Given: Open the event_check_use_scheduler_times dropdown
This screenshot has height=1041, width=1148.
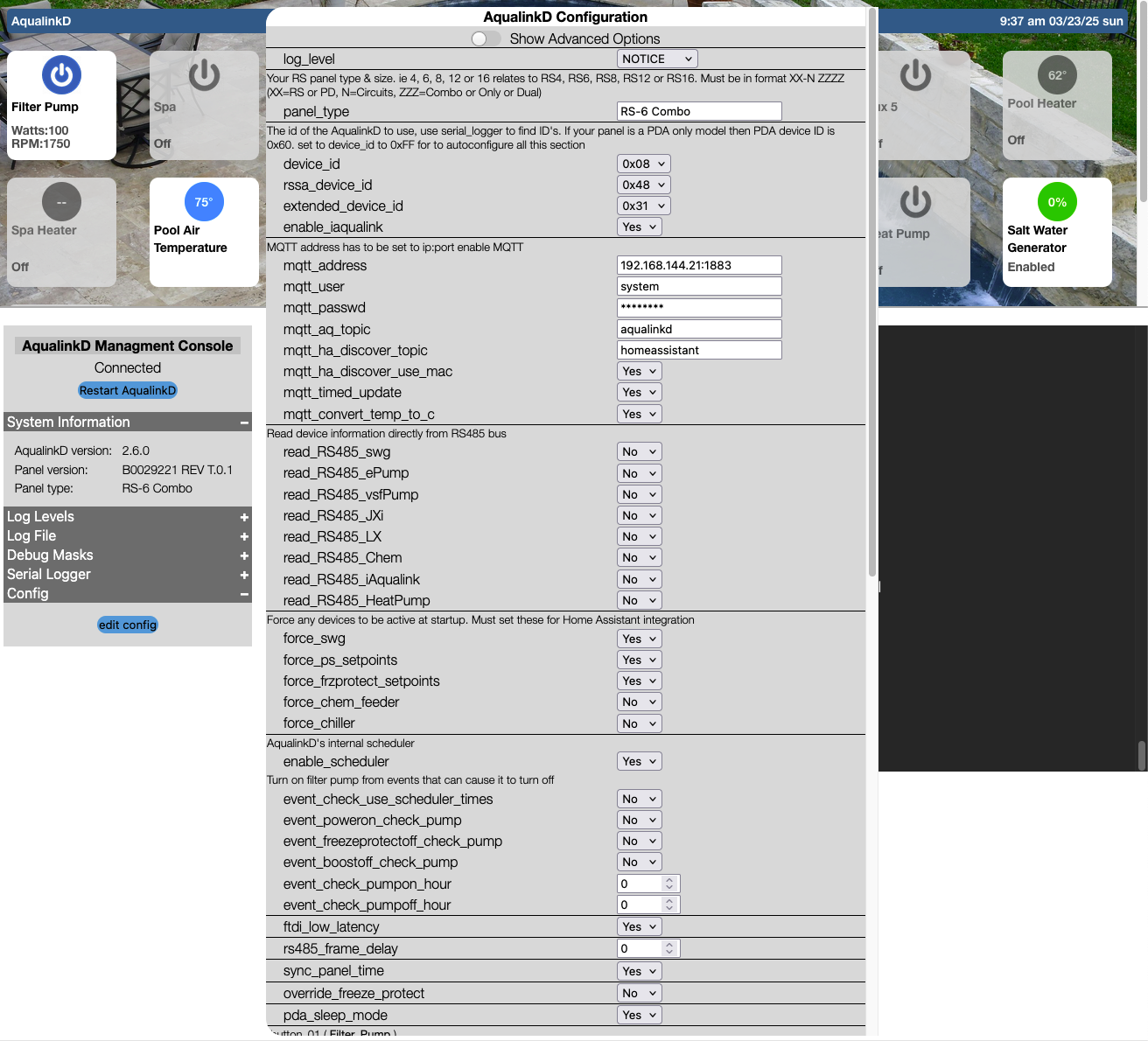Looking at the screenshot, I should tap(639, 799).
